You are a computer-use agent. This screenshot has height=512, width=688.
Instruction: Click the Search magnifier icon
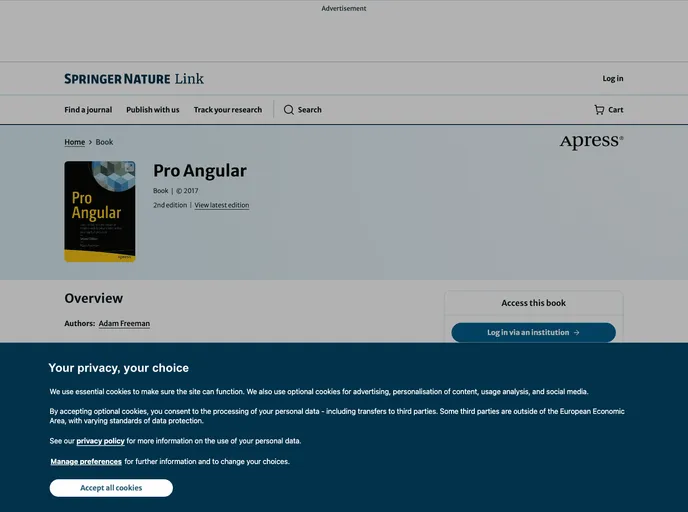tap(288, 110)
